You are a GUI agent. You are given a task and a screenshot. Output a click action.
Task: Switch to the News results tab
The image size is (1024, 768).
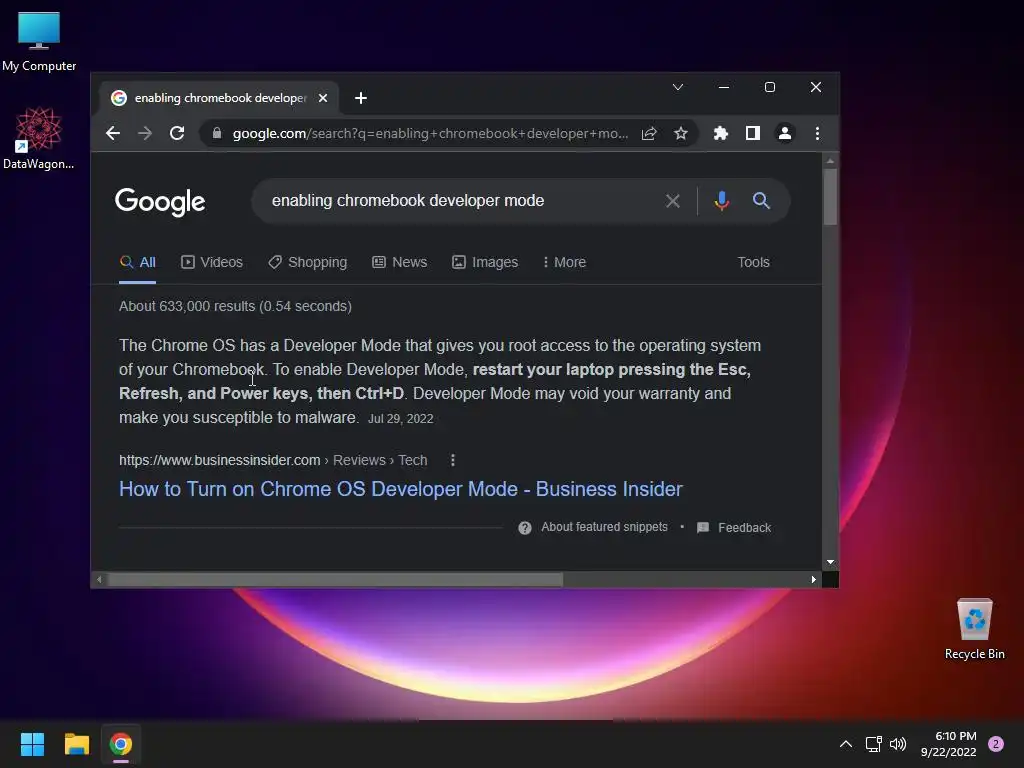pos(400,262)
